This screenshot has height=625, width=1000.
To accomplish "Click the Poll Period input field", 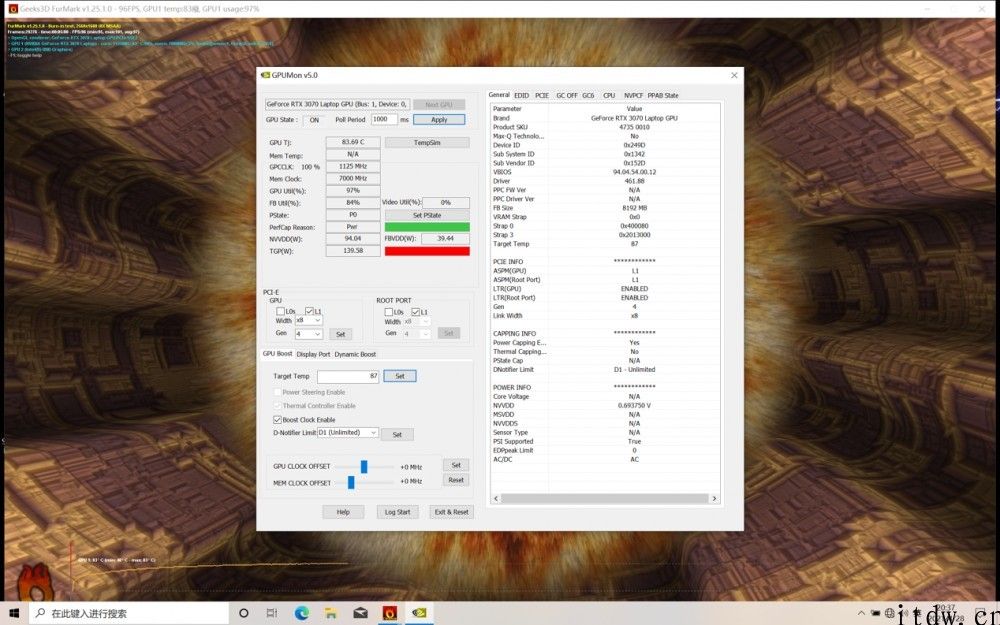I will [x=385, y=119].
